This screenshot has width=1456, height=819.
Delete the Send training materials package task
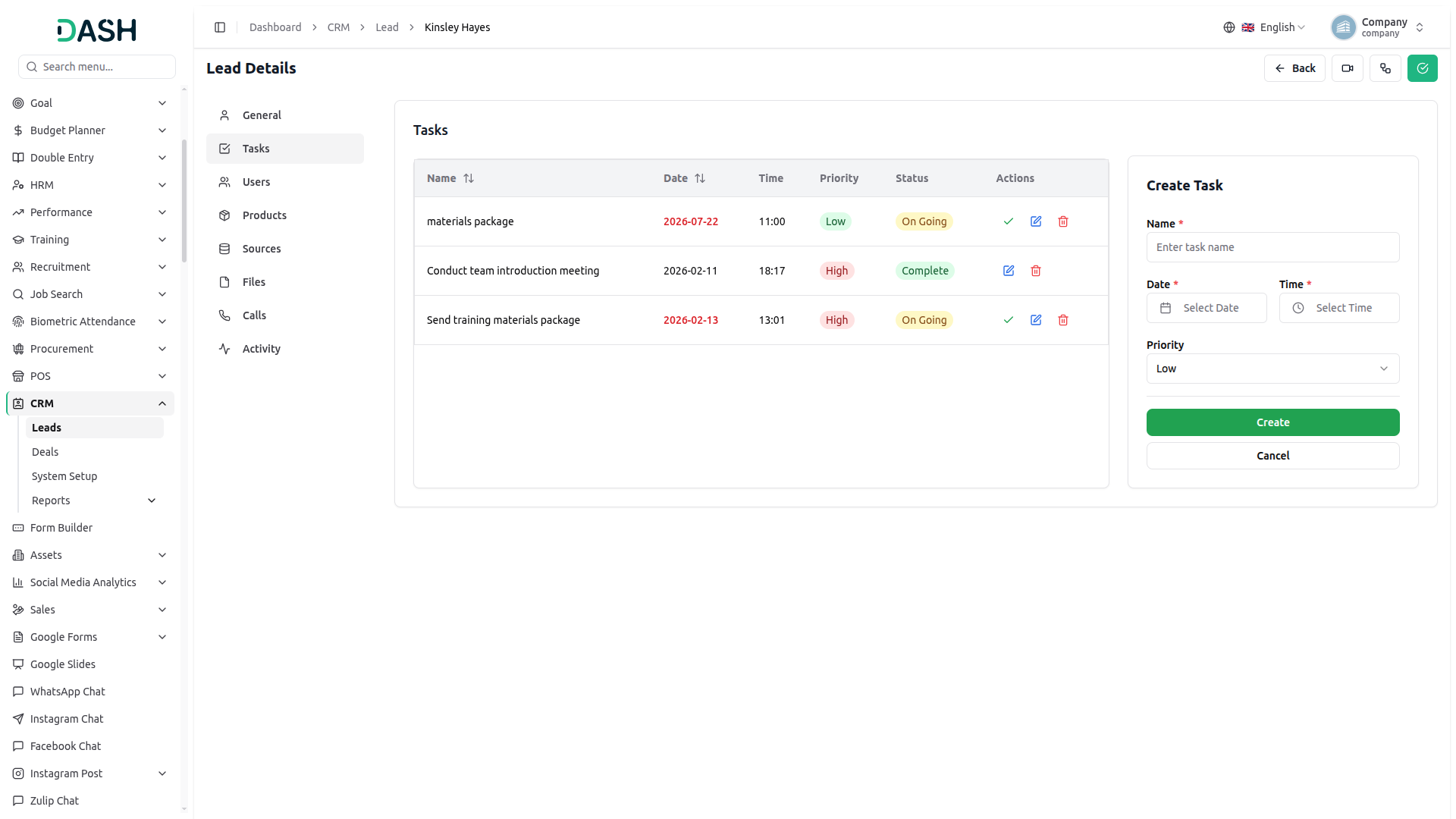tap(1063, 320)
